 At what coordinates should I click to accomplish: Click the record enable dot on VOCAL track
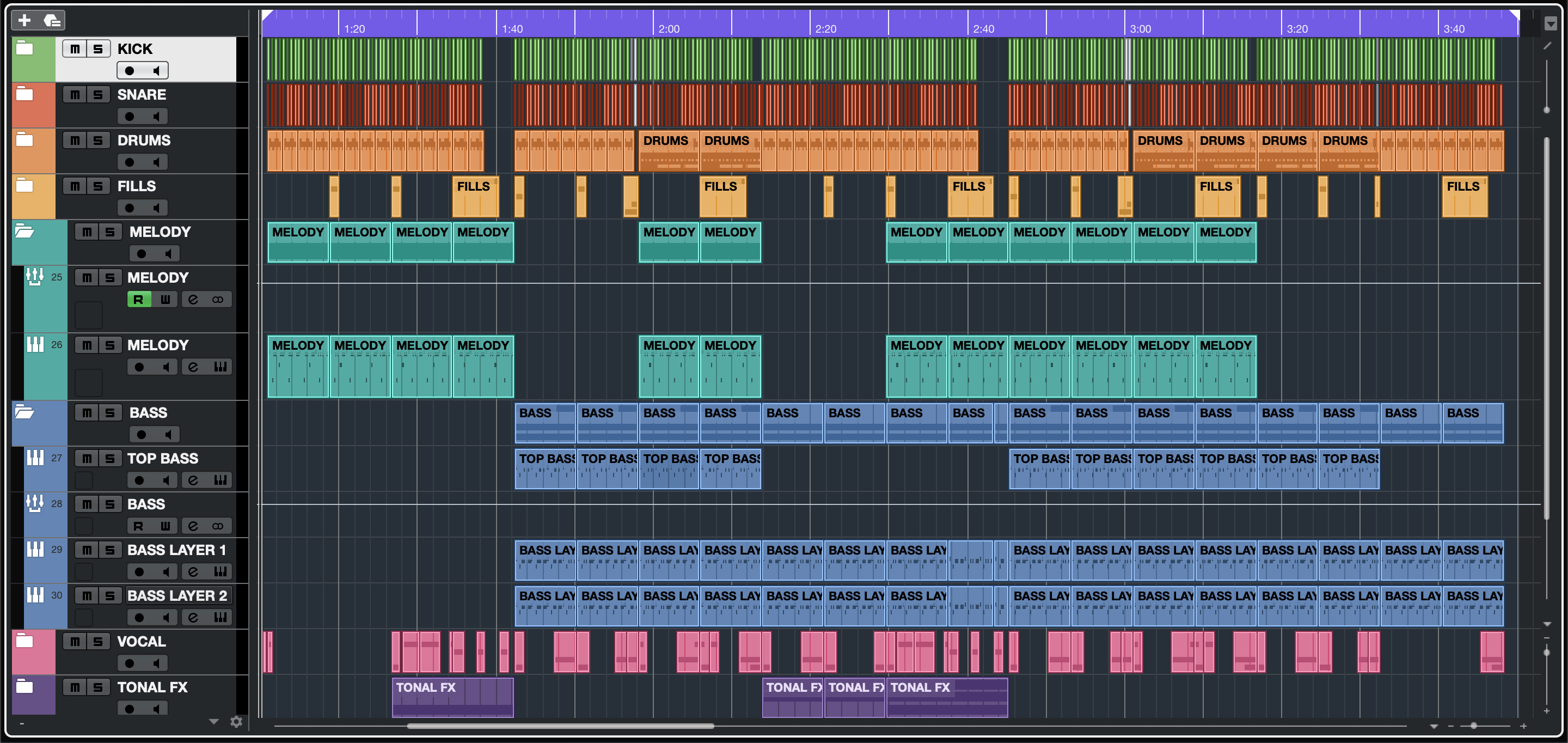130,663
